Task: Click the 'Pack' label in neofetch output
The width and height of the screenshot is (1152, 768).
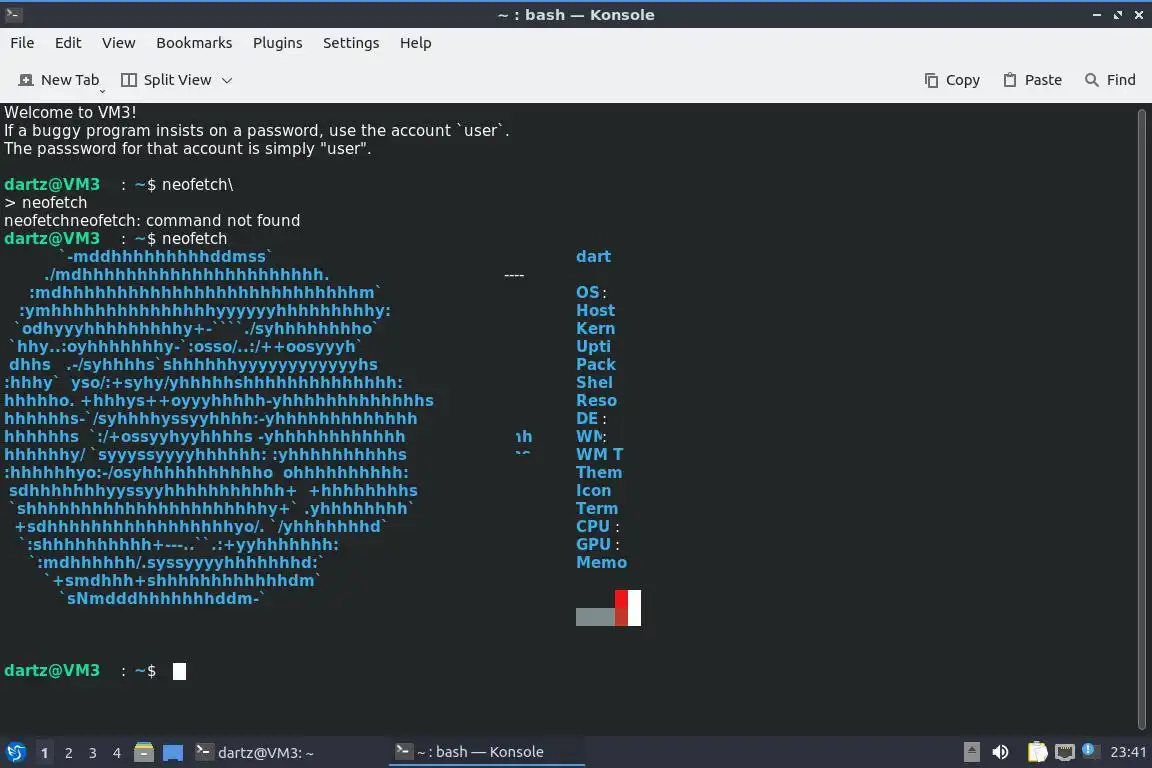Action: pyautogui.click(x=596, y=365)
